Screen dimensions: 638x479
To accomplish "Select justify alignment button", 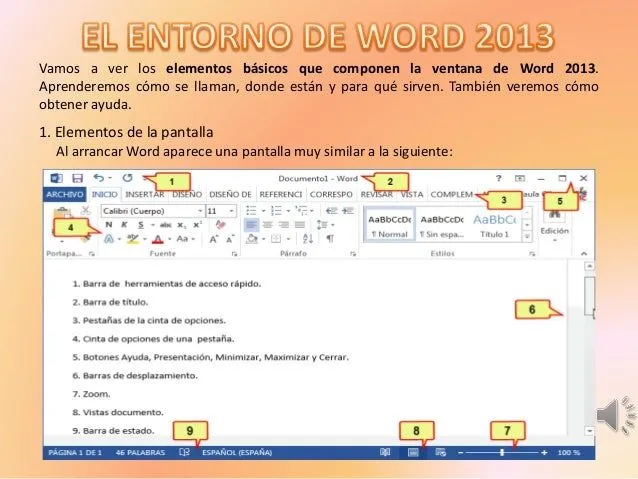I will coord(300,225).
